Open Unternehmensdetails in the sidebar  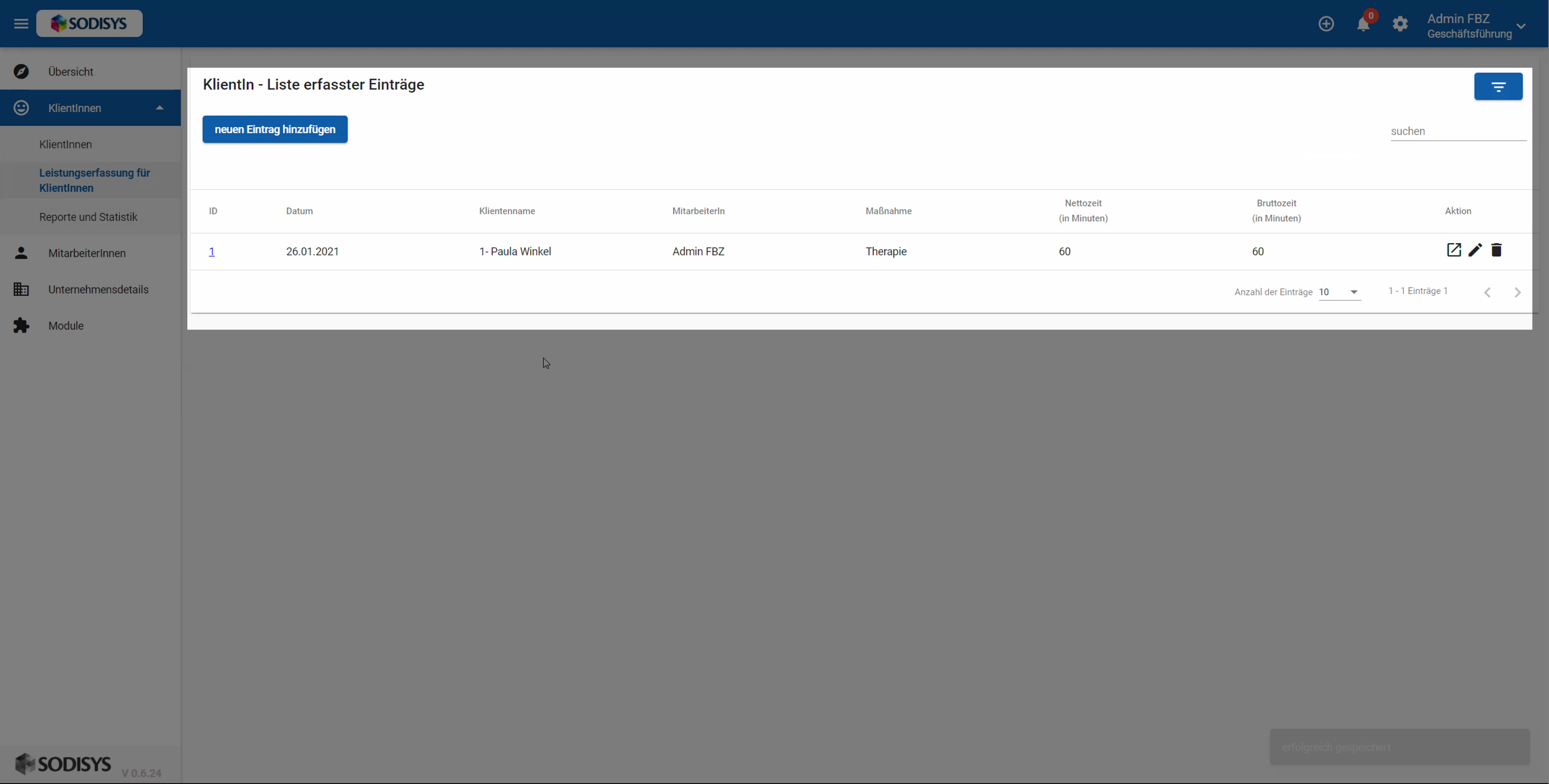[99, 289]
